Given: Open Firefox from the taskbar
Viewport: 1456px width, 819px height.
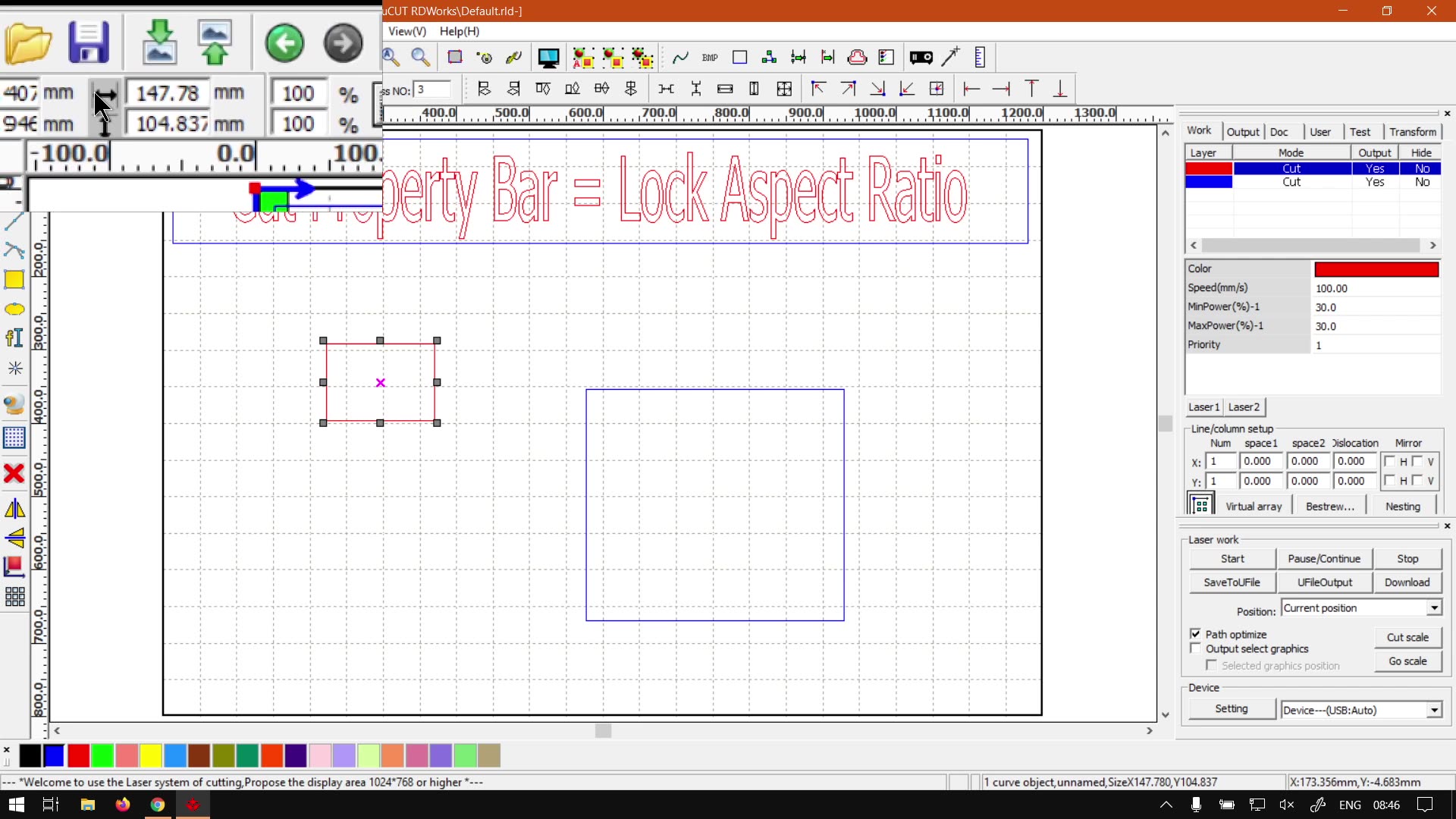Looking at the screenshot, I should point(123,805).
